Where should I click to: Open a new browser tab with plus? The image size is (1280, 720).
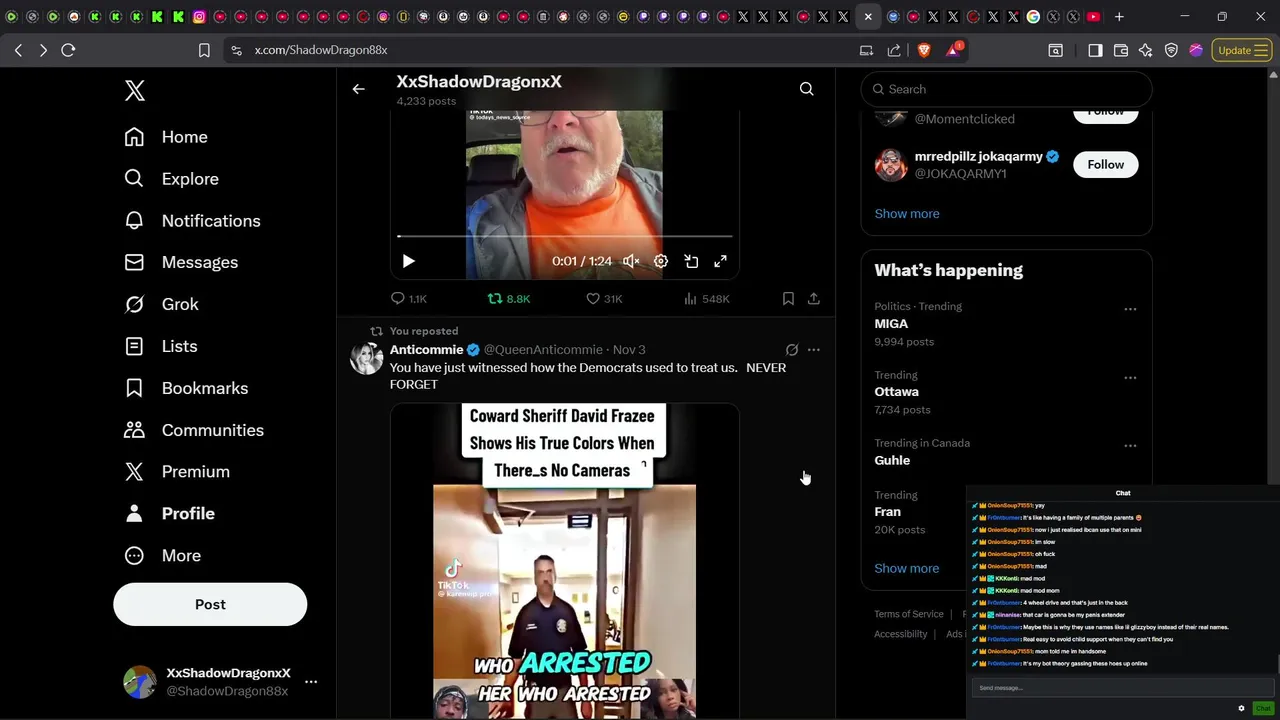pos(1119,17)
